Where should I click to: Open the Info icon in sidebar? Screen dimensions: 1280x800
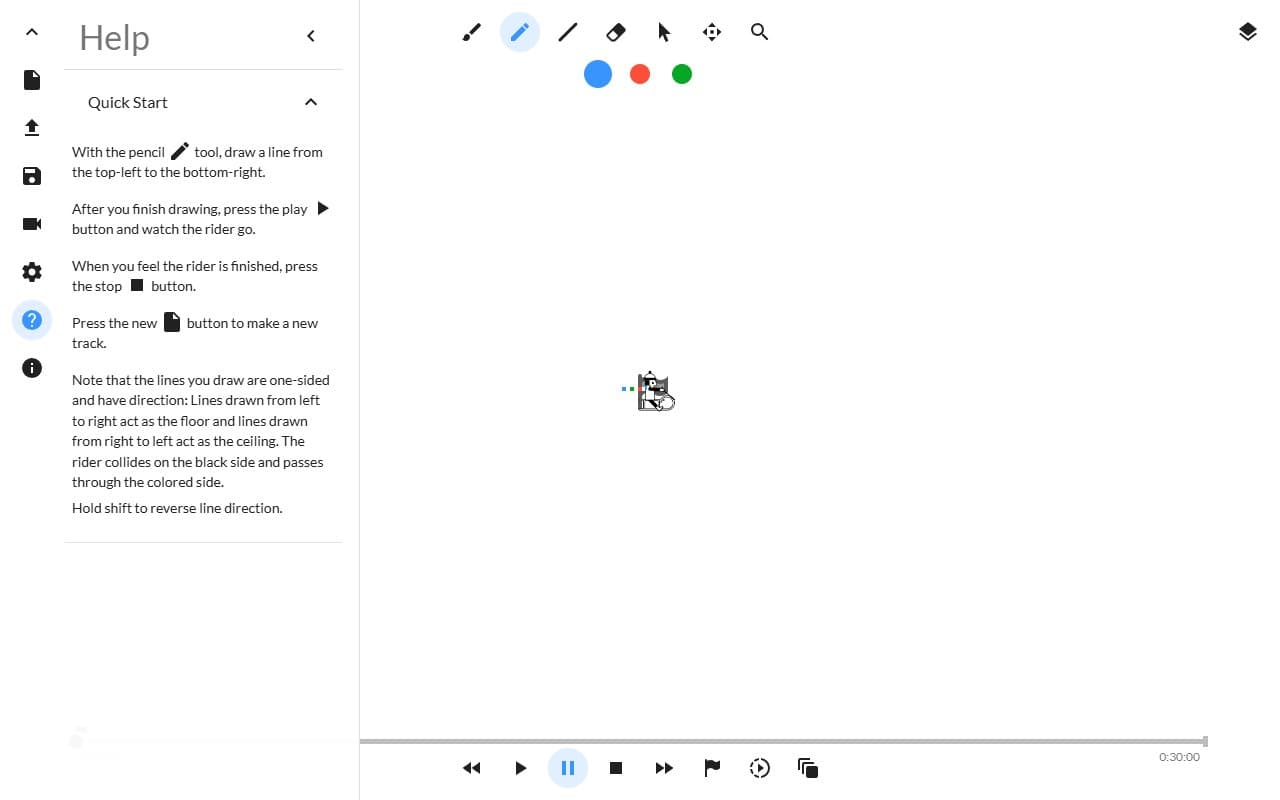pyautogui.click(x=32, y=368)
